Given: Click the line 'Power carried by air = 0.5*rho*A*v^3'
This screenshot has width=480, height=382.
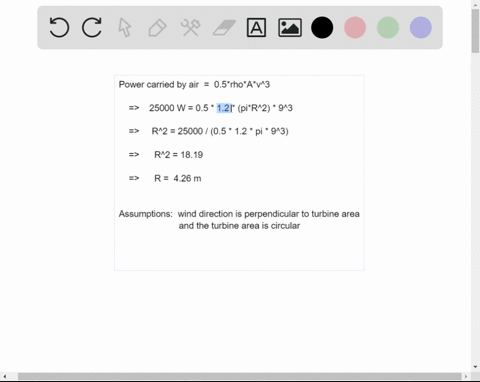Looking at the screenshot, I should 194,85.
